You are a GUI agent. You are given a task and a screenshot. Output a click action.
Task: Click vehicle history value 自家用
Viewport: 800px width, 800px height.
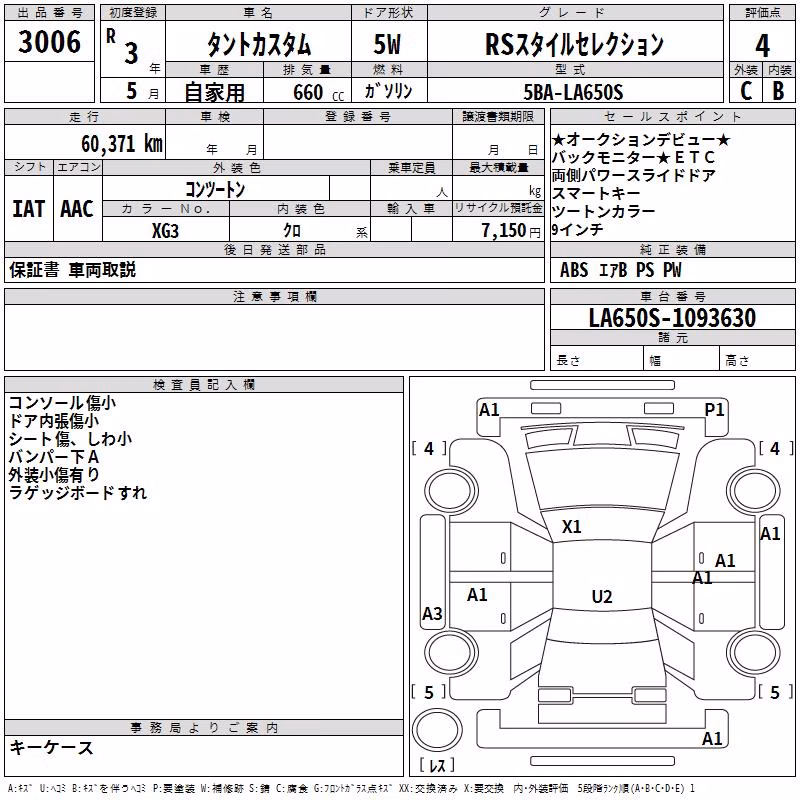(x=214, y=92)
